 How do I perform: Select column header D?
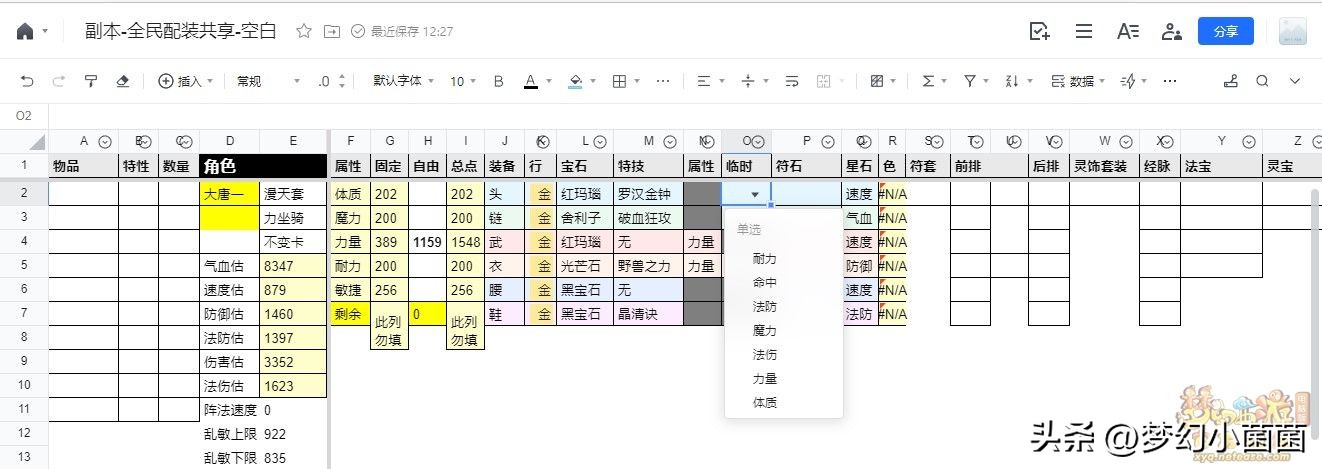coord(230,142)
